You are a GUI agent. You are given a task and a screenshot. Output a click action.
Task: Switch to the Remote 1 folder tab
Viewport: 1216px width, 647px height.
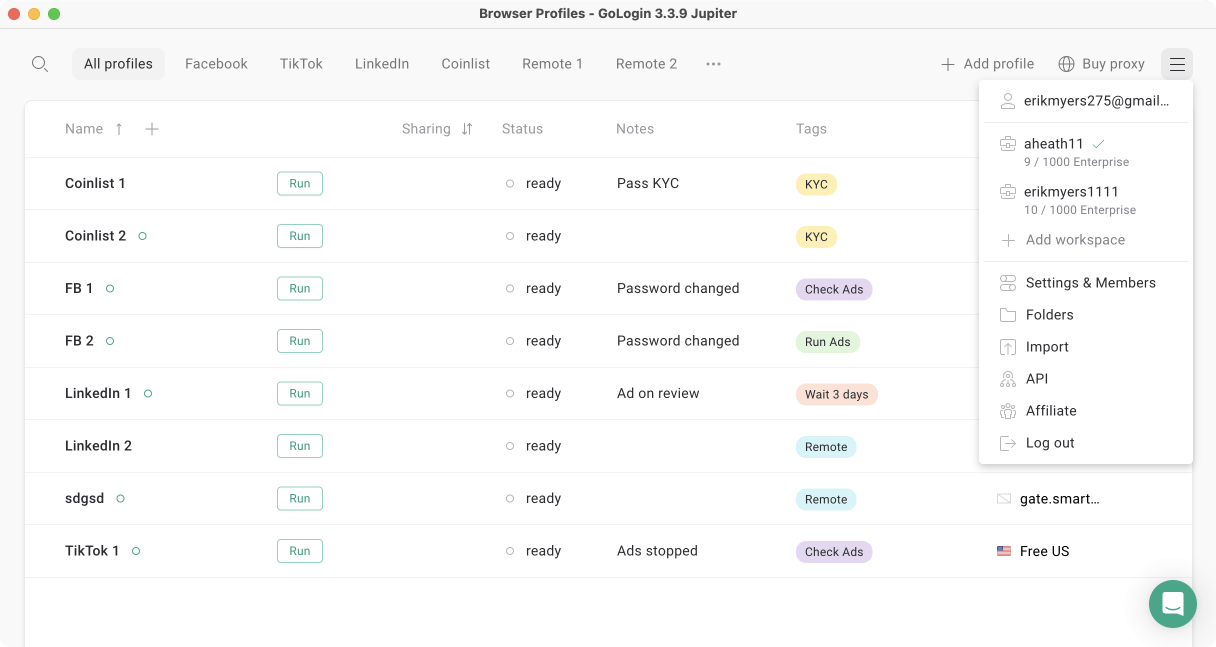553,64
